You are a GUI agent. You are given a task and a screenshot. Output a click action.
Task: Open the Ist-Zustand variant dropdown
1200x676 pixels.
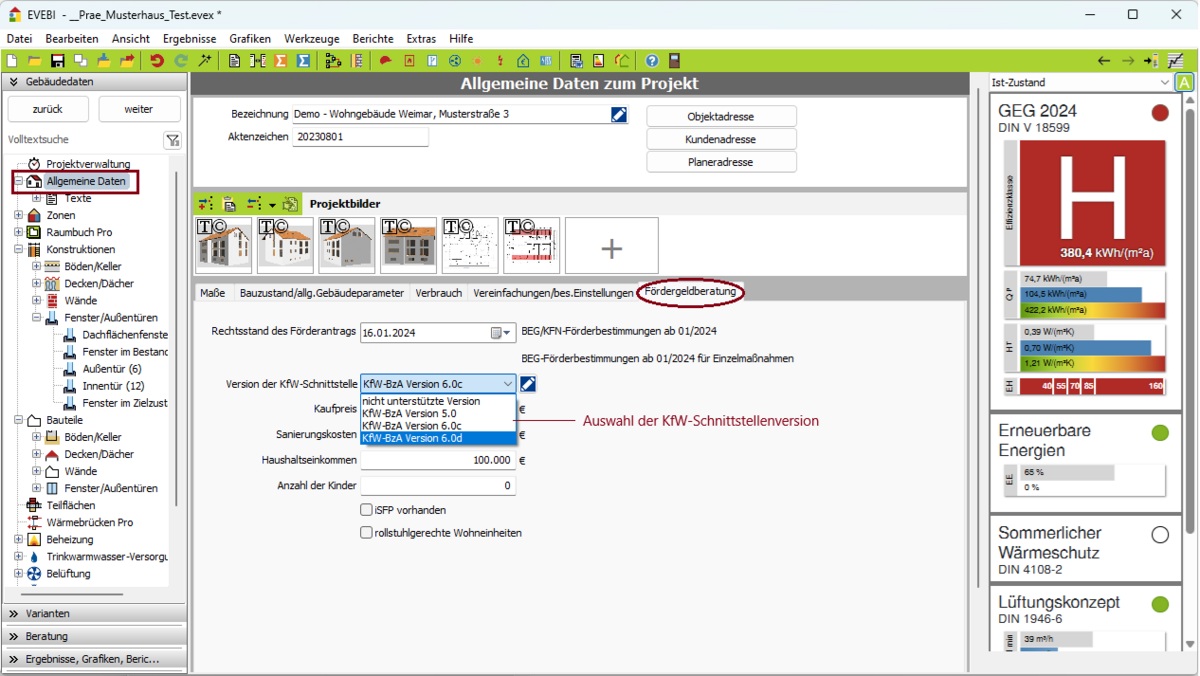tap(1081, 83)
